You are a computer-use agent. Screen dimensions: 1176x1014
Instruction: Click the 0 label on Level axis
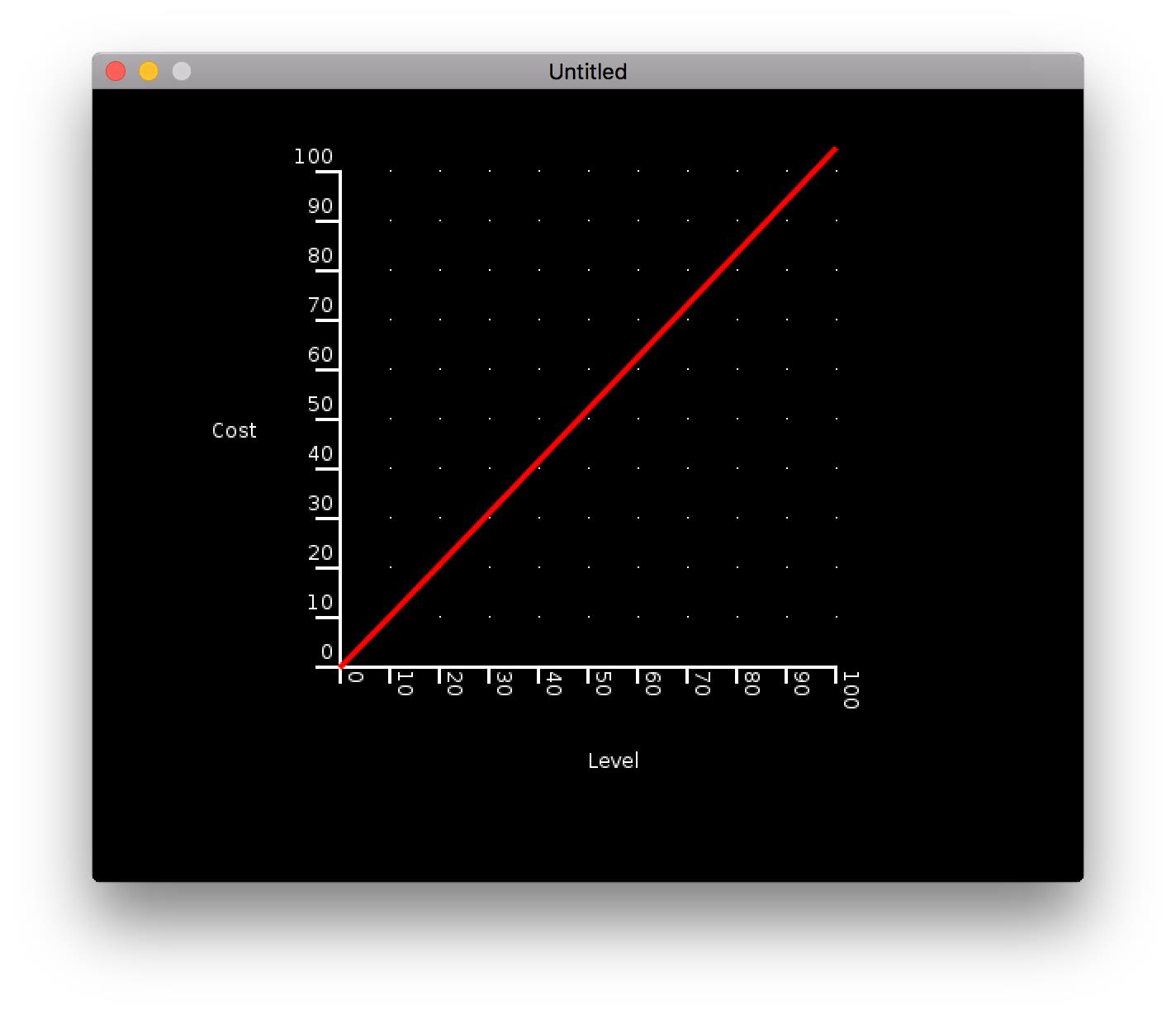(355, 677)
